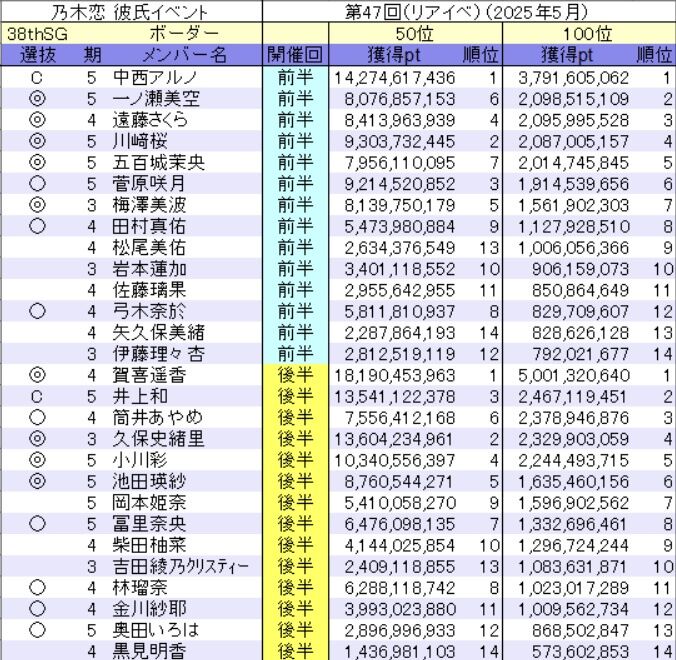
Task: Select 柴田柚菜 in the member column
Action: [x=149, y=545]
